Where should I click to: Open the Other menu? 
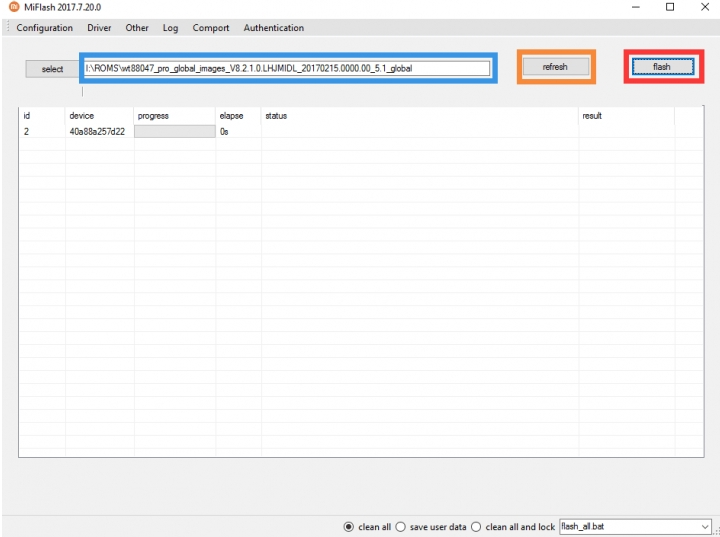click(137, 28)
